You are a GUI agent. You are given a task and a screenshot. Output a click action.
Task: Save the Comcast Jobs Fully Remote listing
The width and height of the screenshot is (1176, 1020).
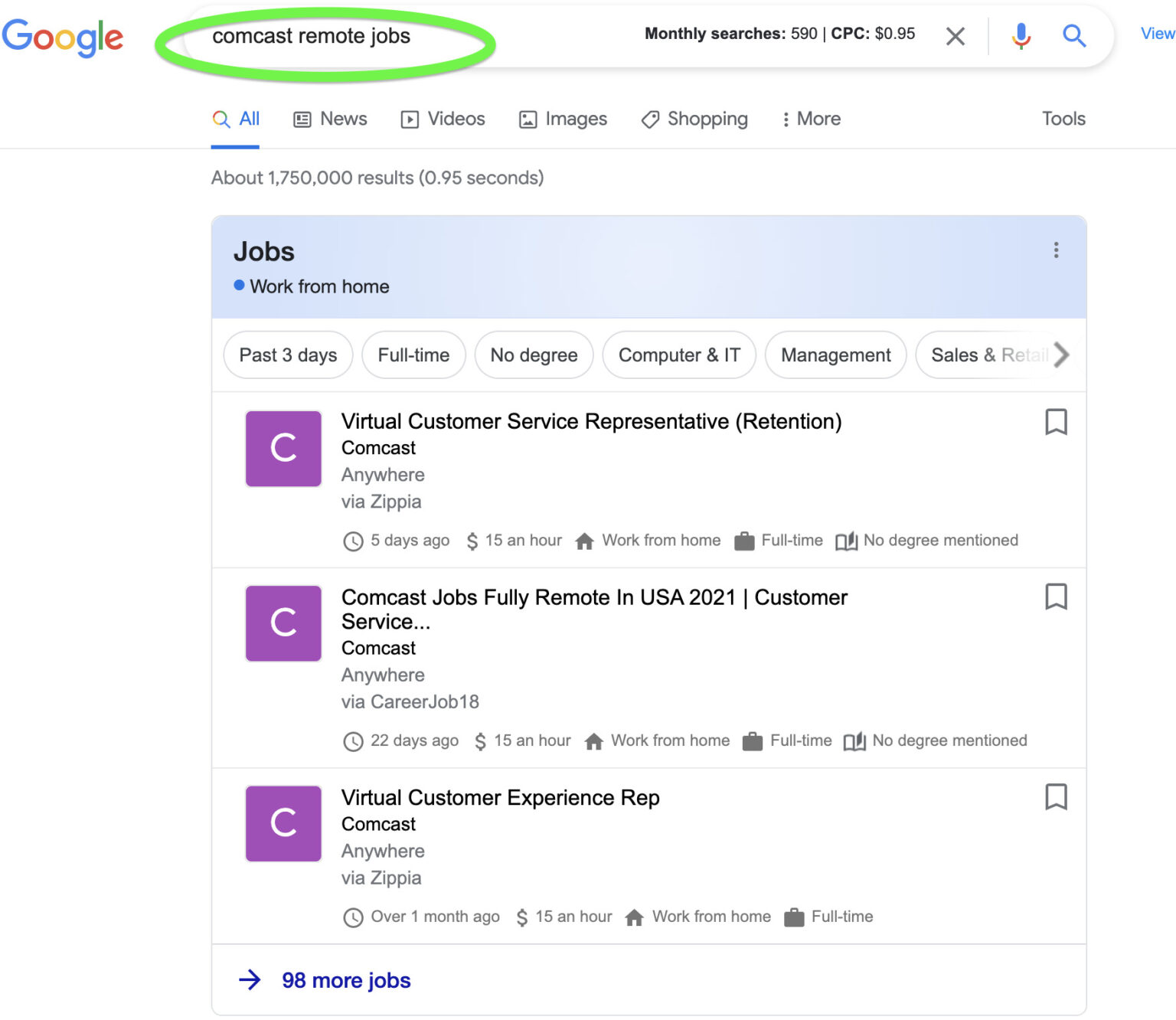(x=1057, y=597)
